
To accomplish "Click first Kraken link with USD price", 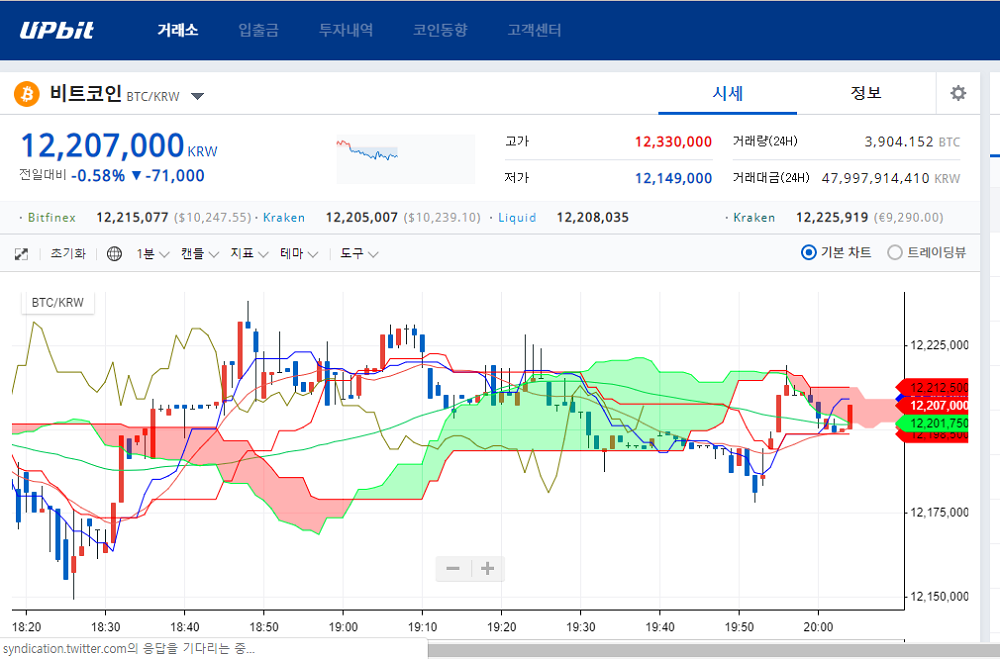I will pos(284,218).
